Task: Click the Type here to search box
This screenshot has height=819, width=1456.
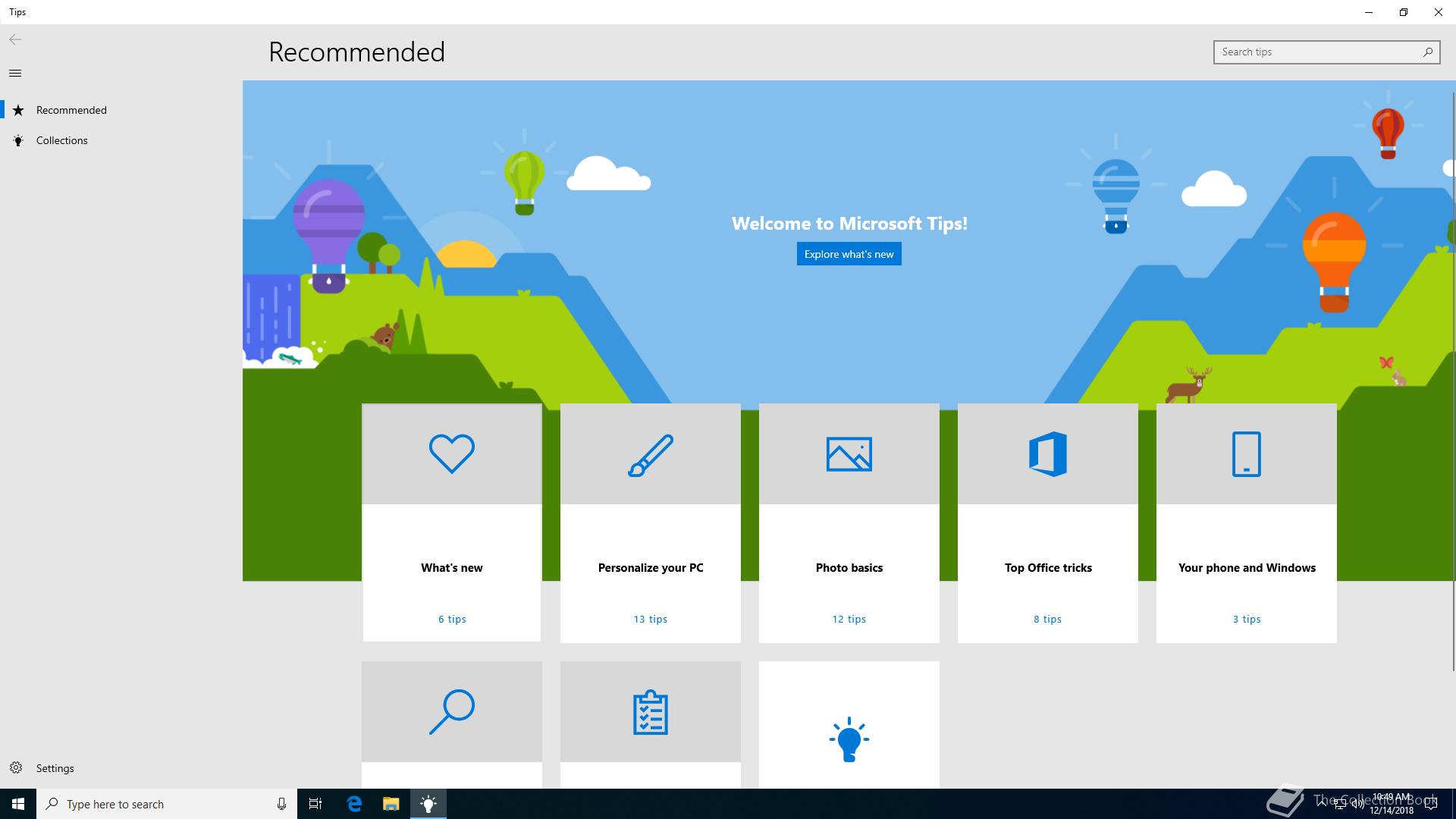Action: [x=167, y=804]
